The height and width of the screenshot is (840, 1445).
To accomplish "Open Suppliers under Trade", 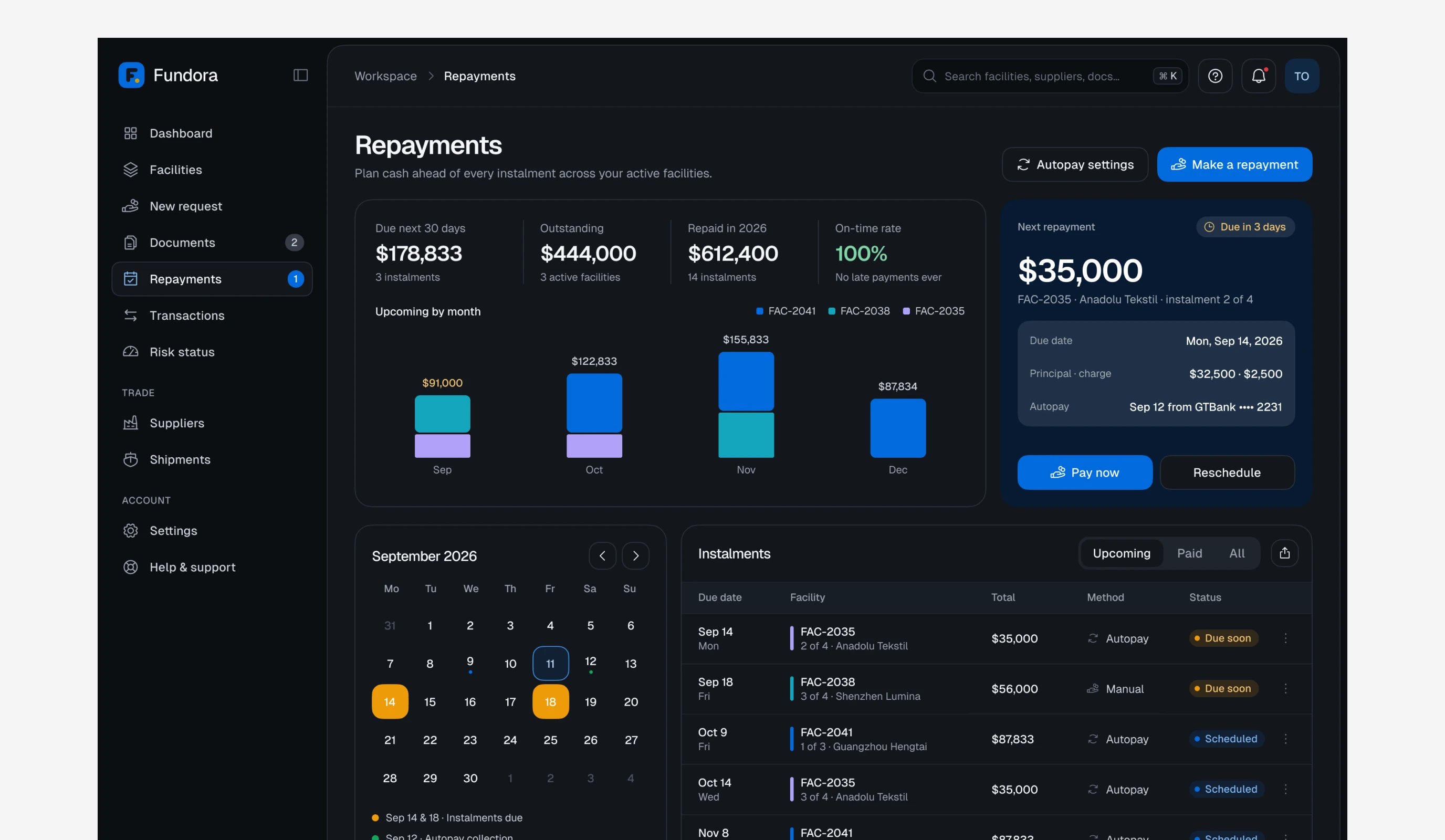I will click(x=212, y=423).
